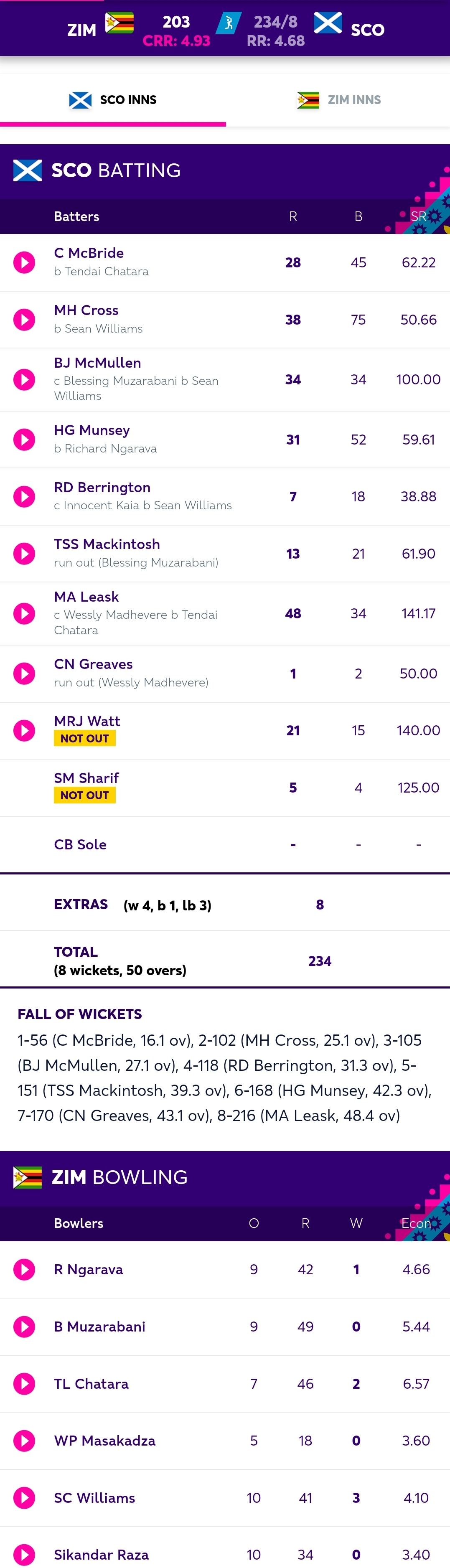Select the SCO INNS tab
The width and height of the screenshot is (450, 1568).
point(113,100)
